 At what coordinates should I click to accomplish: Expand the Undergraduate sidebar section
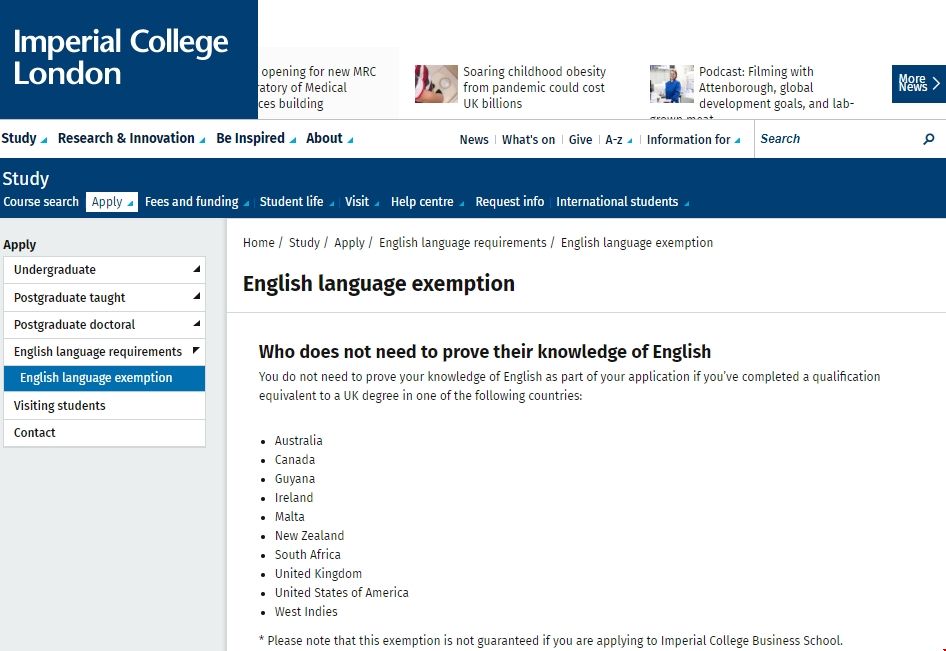[197, 270]
